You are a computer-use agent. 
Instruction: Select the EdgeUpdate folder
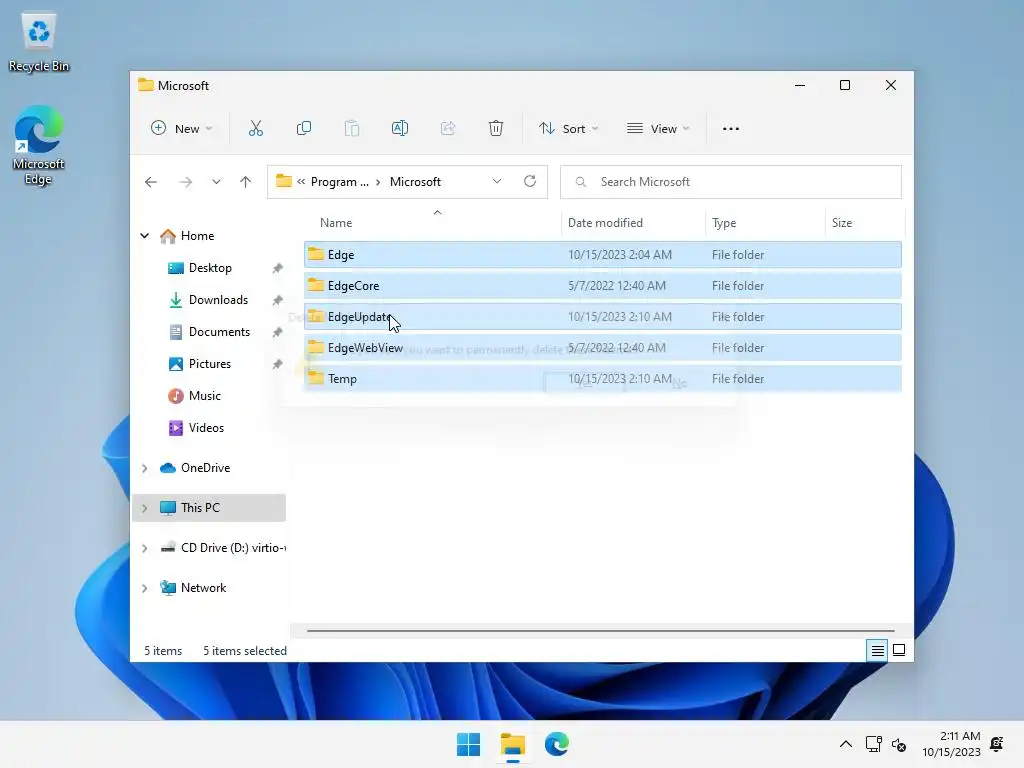(602, 317)
